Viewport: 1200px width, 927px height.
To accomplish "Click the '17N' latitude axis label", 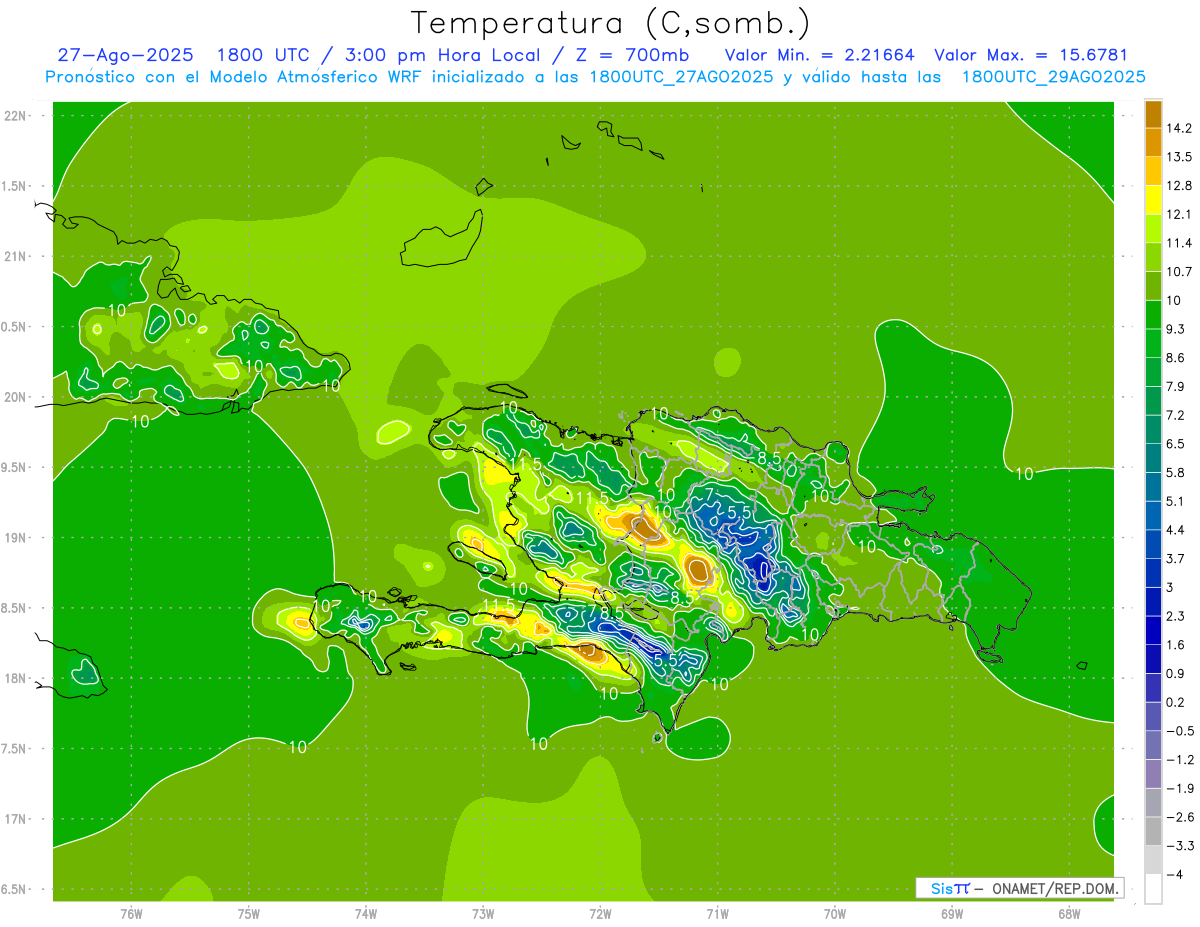I will pos(16,819).
